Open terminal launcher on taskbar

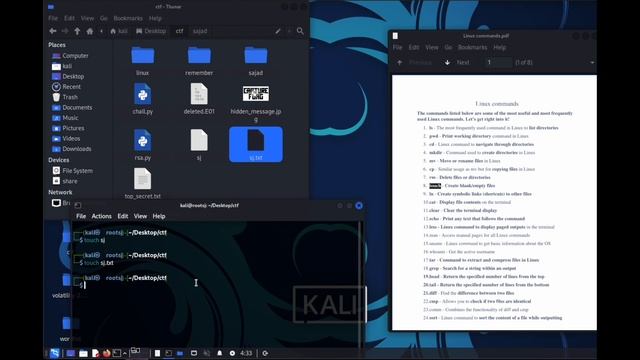coord(116,353)
